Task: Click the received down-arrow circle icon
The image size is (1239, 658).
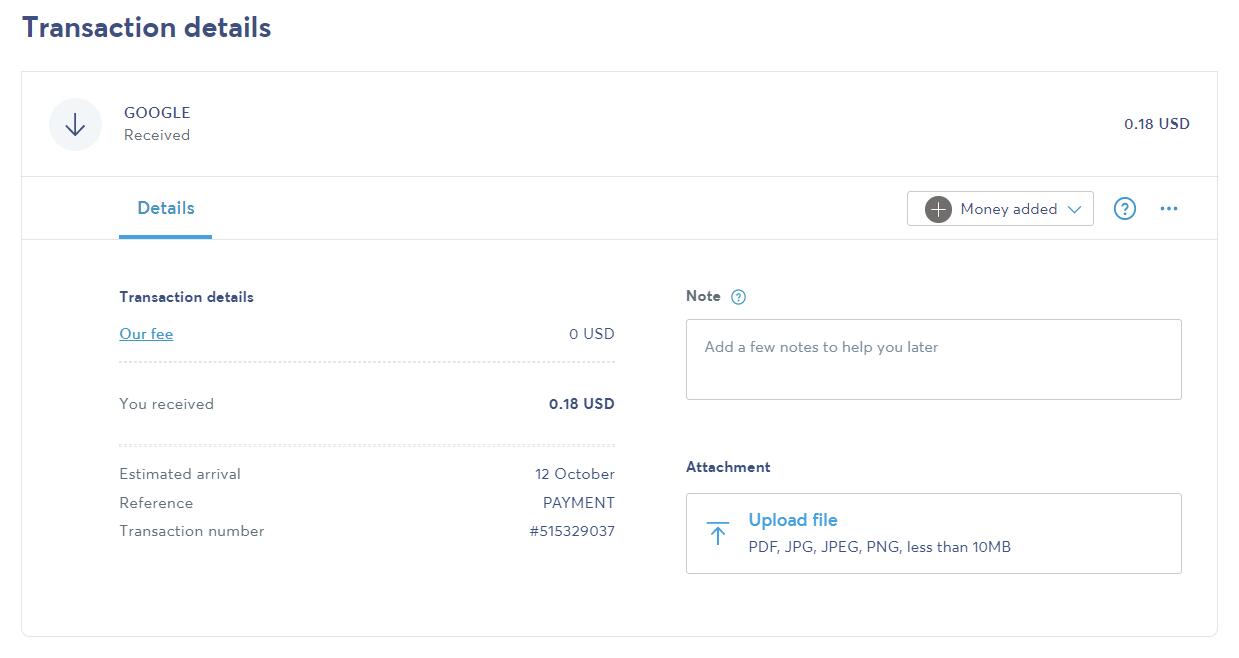Action: coord(75,125)
